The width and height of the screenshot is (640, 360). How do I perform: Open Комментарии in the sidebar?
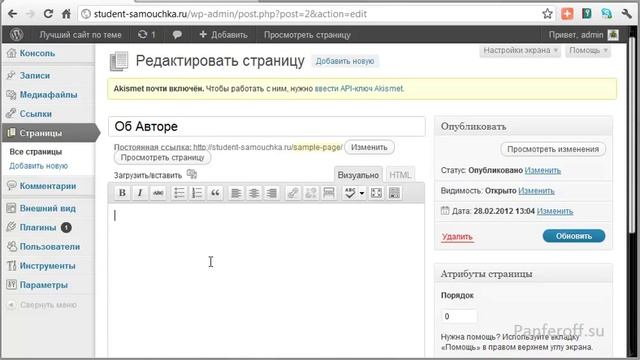point(48,186)
